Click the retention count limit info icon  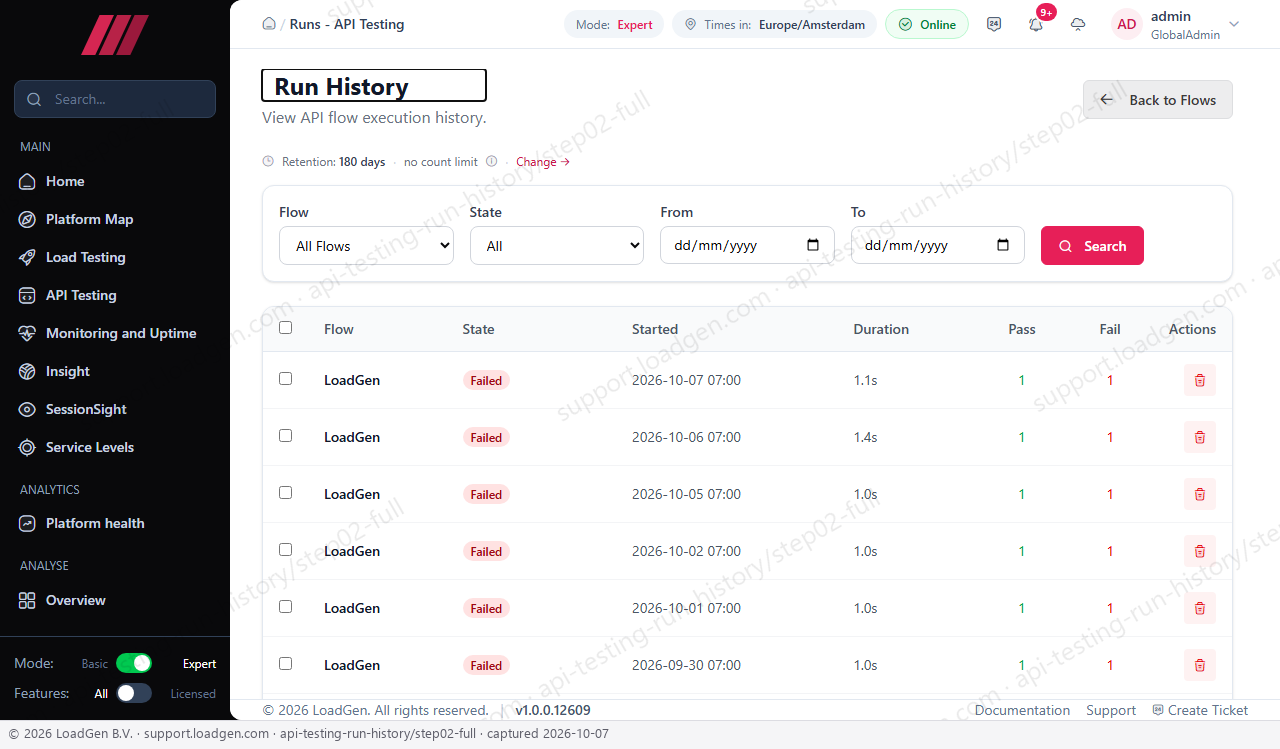tap(491, 161)
